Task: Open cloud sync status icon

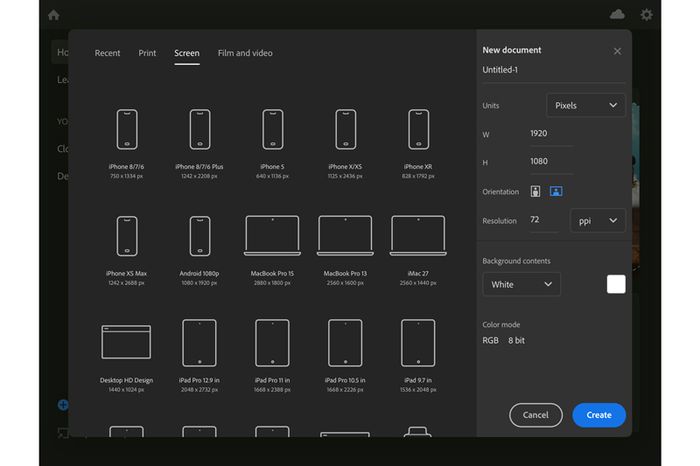Action: (617, 15)
